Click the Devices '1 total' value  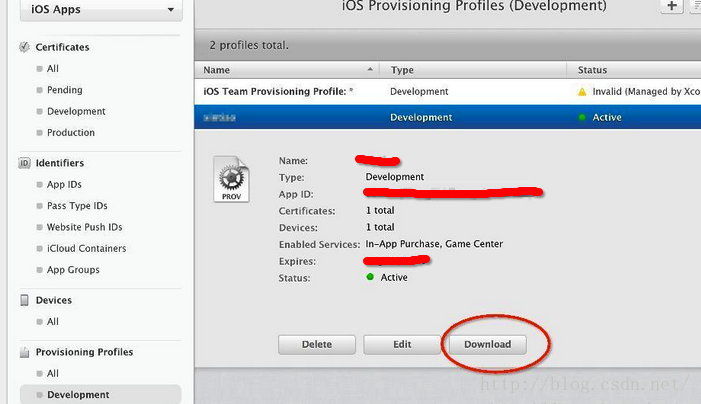tap(380, 227)
